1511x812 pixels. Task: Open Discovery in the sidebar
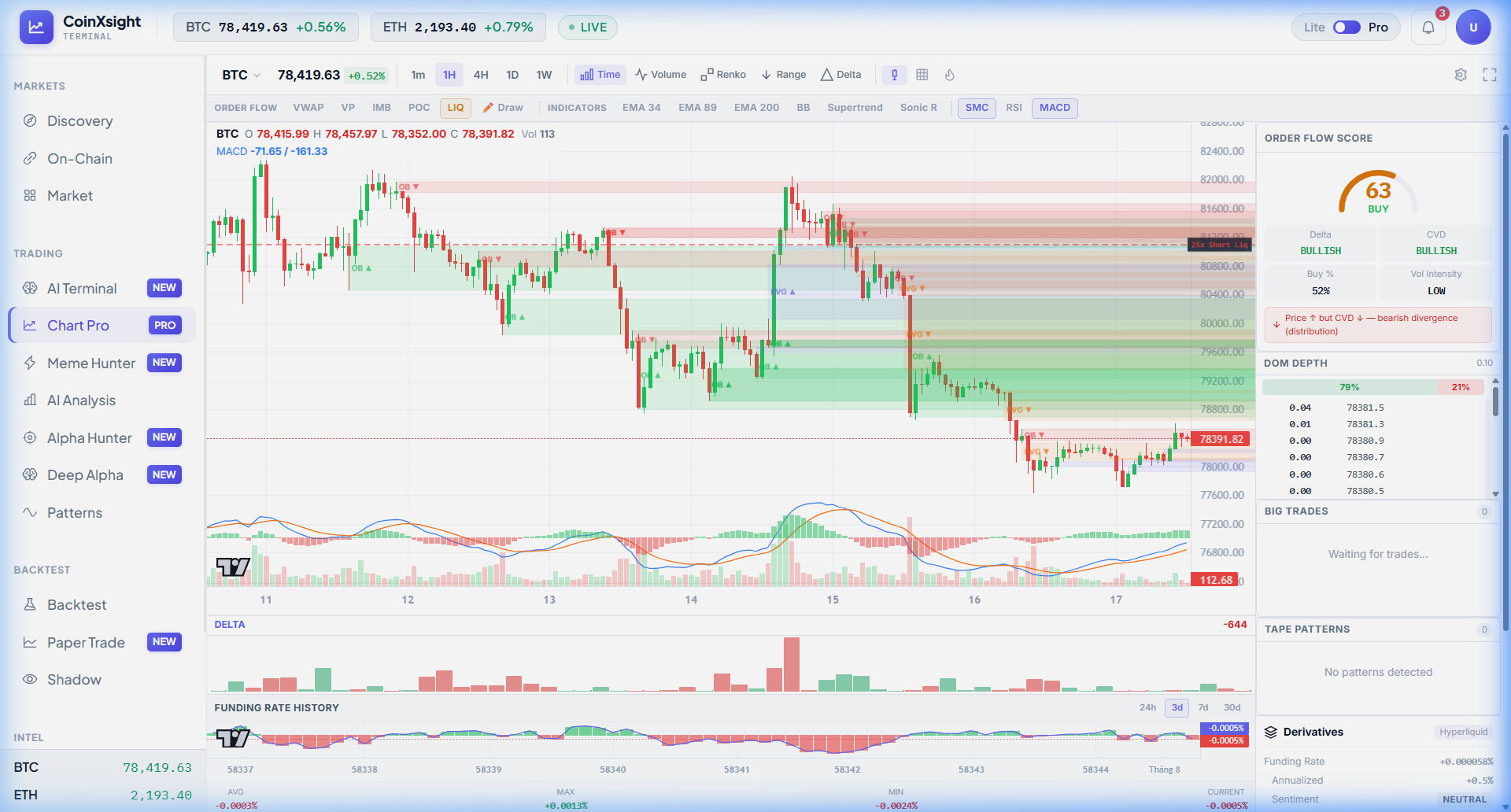coord(102,121)
